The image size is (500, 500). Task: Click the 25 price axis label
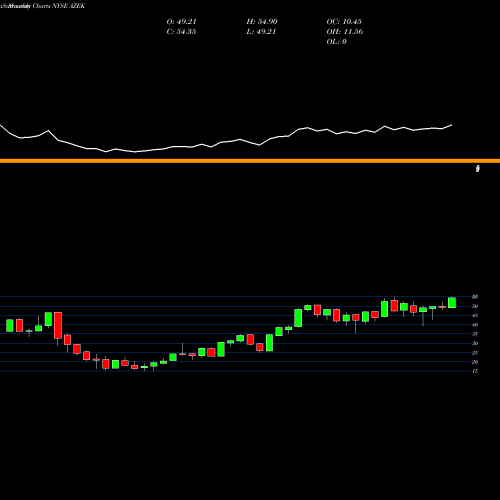click(475, 353)
